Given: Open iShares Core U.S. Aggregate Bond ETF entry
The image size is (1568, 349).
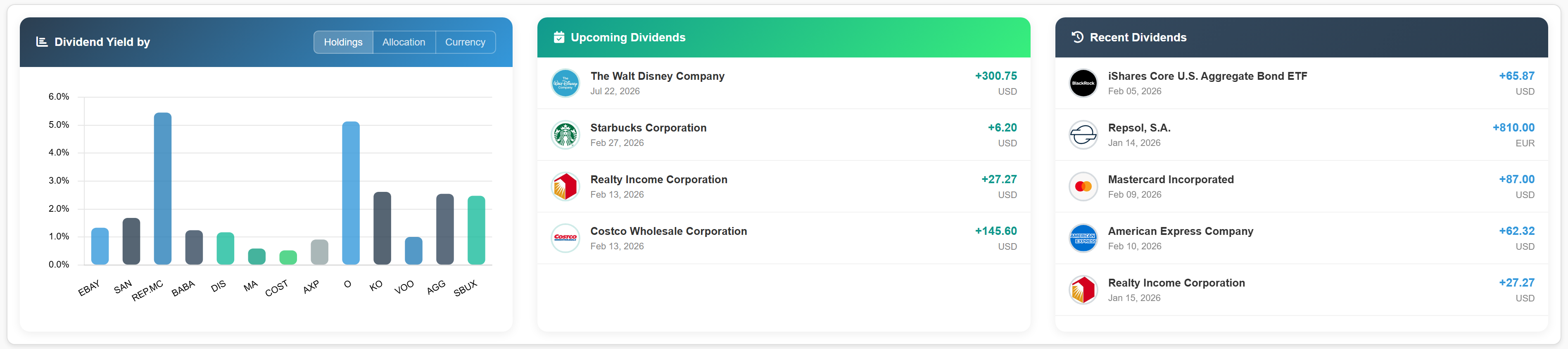Looking at the screenshot, I should 1207,76.
